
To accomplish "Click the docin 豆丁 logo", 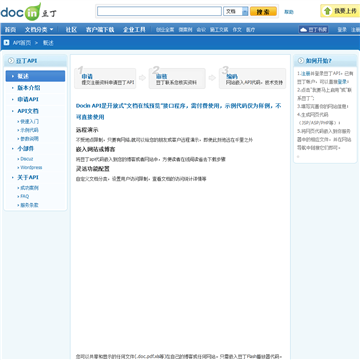I will coord(29,11).
